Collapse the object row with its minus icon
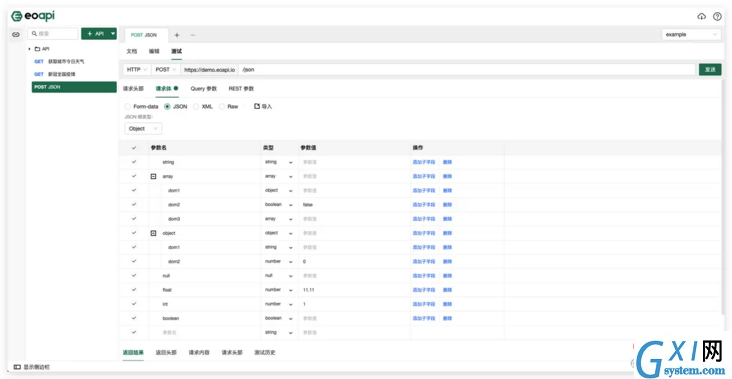 (x=153, y=233)
